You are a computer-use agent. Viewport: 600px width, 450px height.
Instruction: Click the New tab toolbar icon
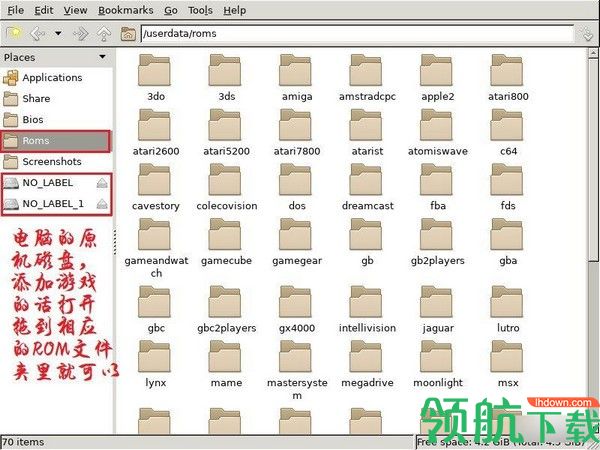pos(15,34)
